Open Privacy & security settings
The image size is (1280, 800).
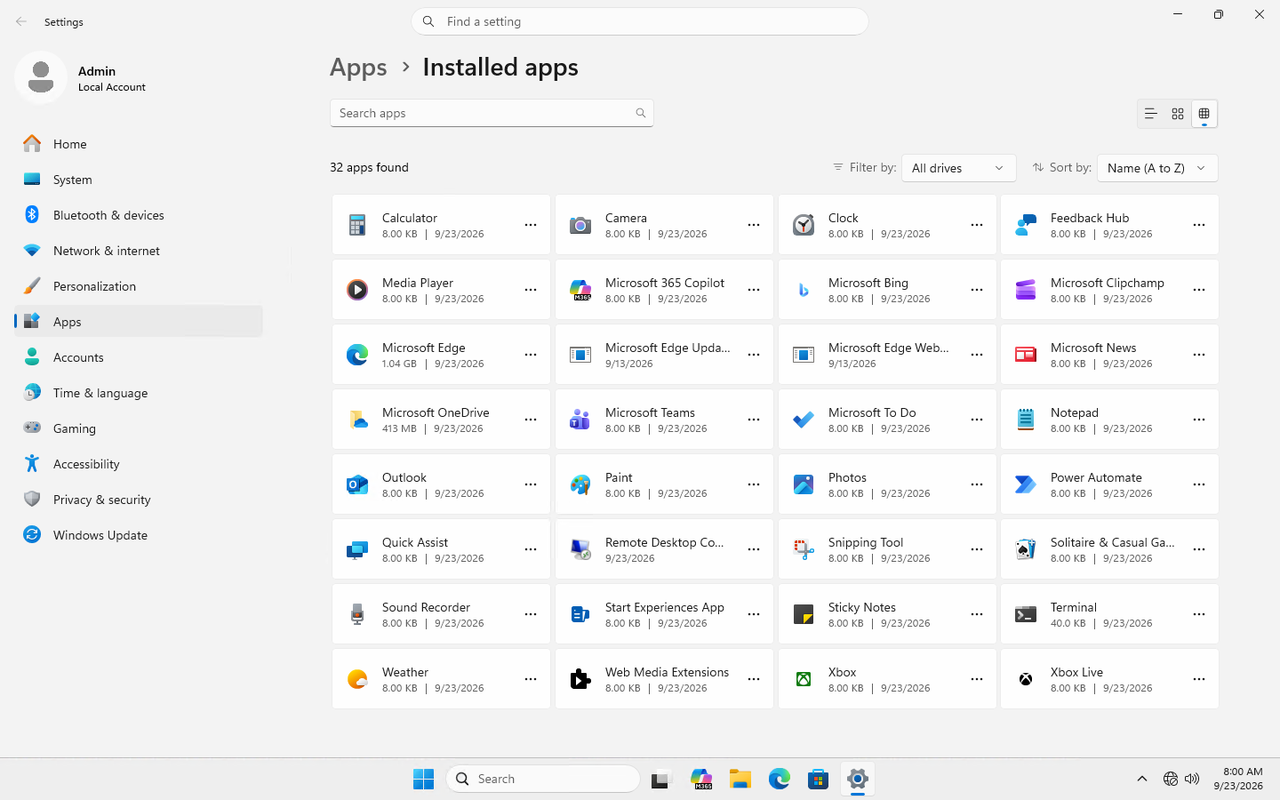coord(139,500)
